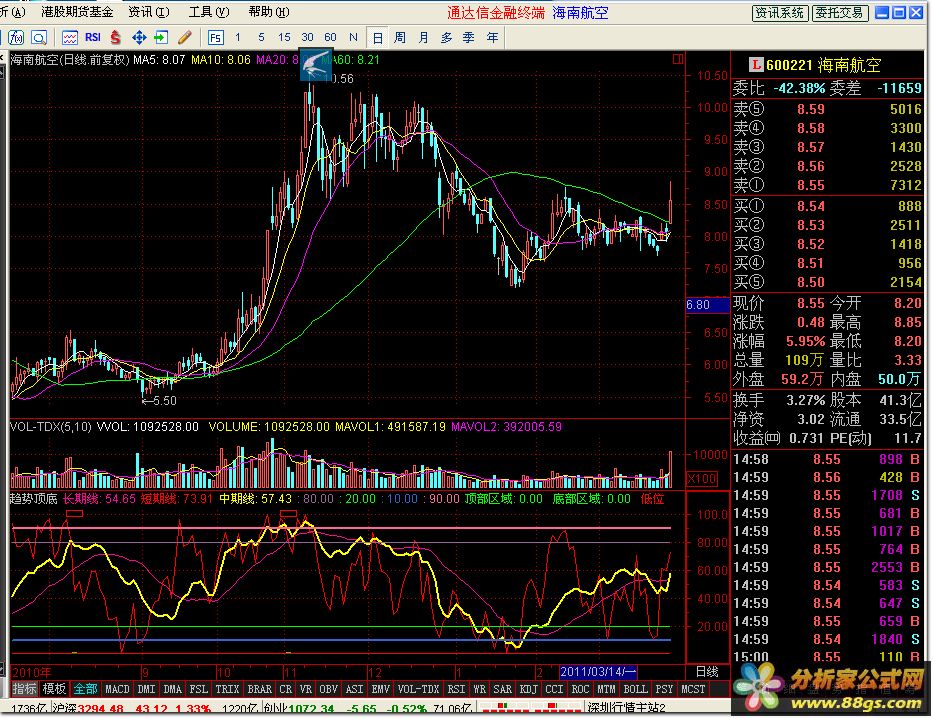Select the pencil drawing tool icon
The image size is (933, 718).
click(184, 37)
